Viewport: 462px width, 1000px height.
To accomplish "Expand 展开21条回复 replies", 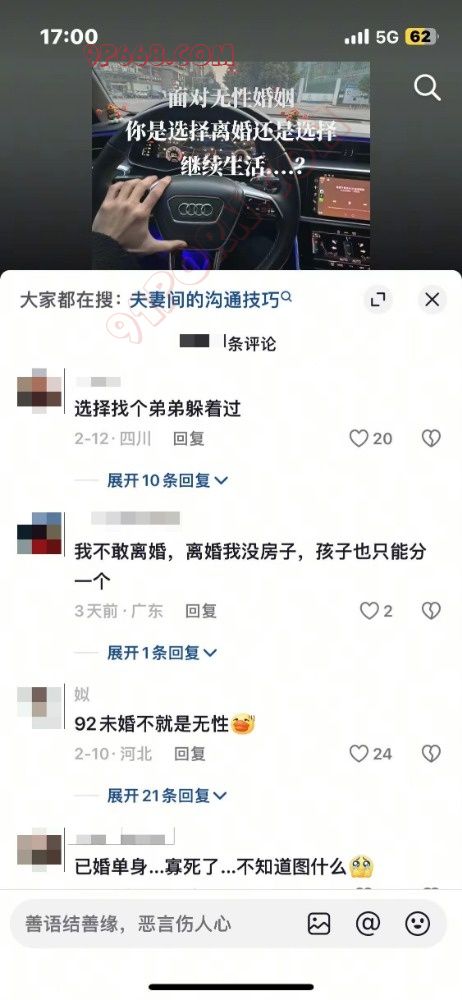I will point(167,795).
